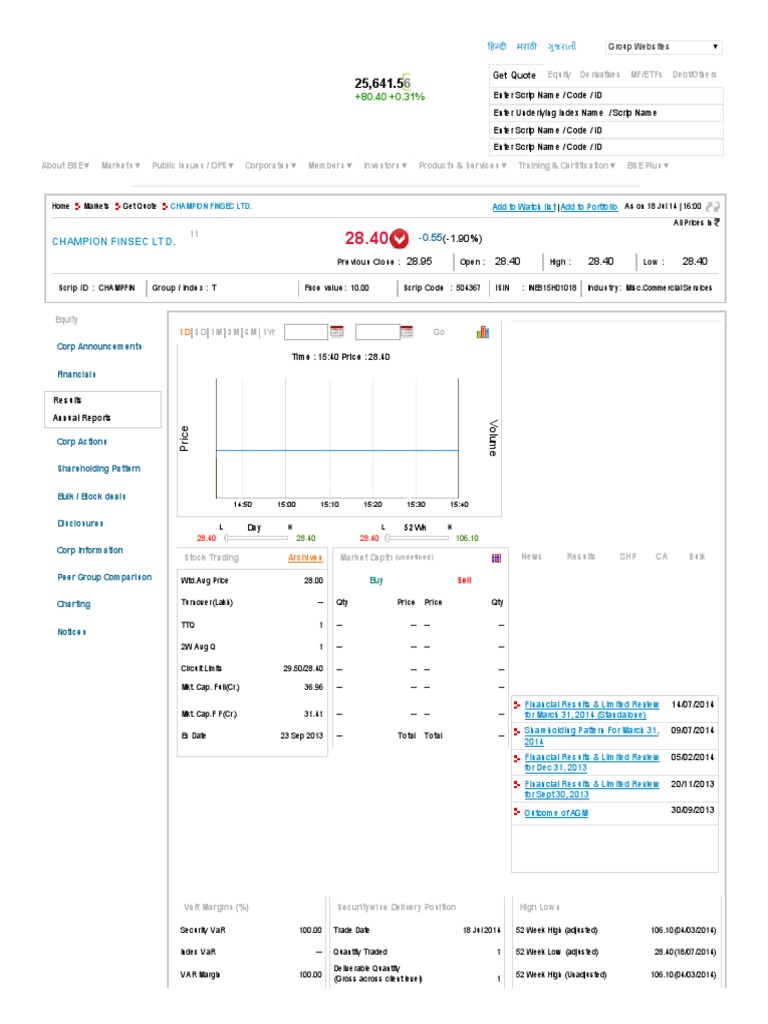768x1024 pixels.
Task: Click the red down-arrow price indicator
Action: pos(399,239)
